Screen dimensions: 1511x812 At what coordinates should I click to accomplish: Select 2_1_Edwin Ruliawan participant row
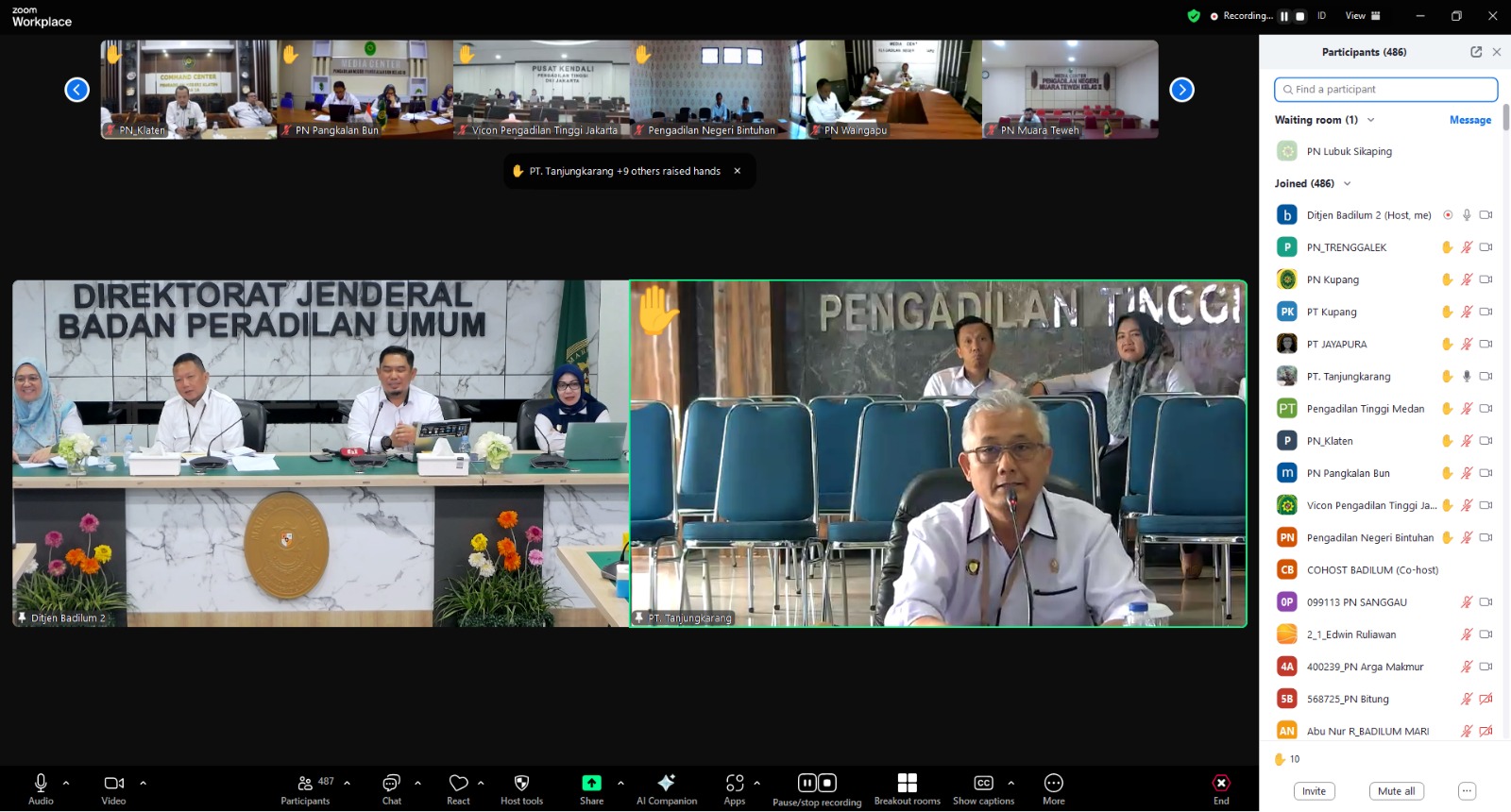tap(1384, 634)
